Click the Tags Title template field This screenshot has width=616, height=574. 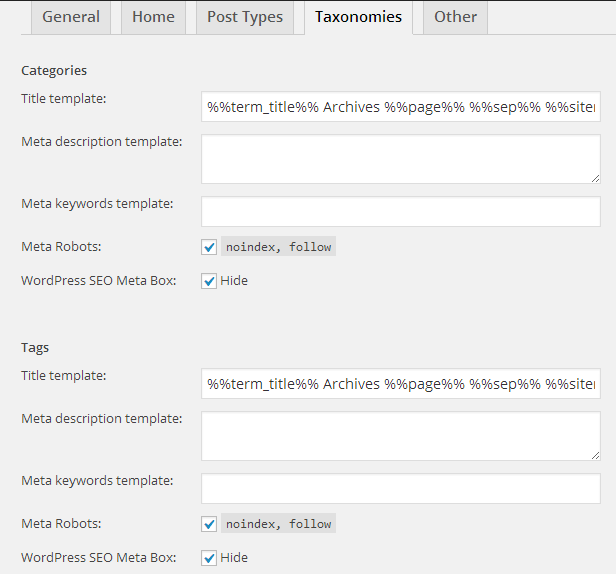(401, 384)
